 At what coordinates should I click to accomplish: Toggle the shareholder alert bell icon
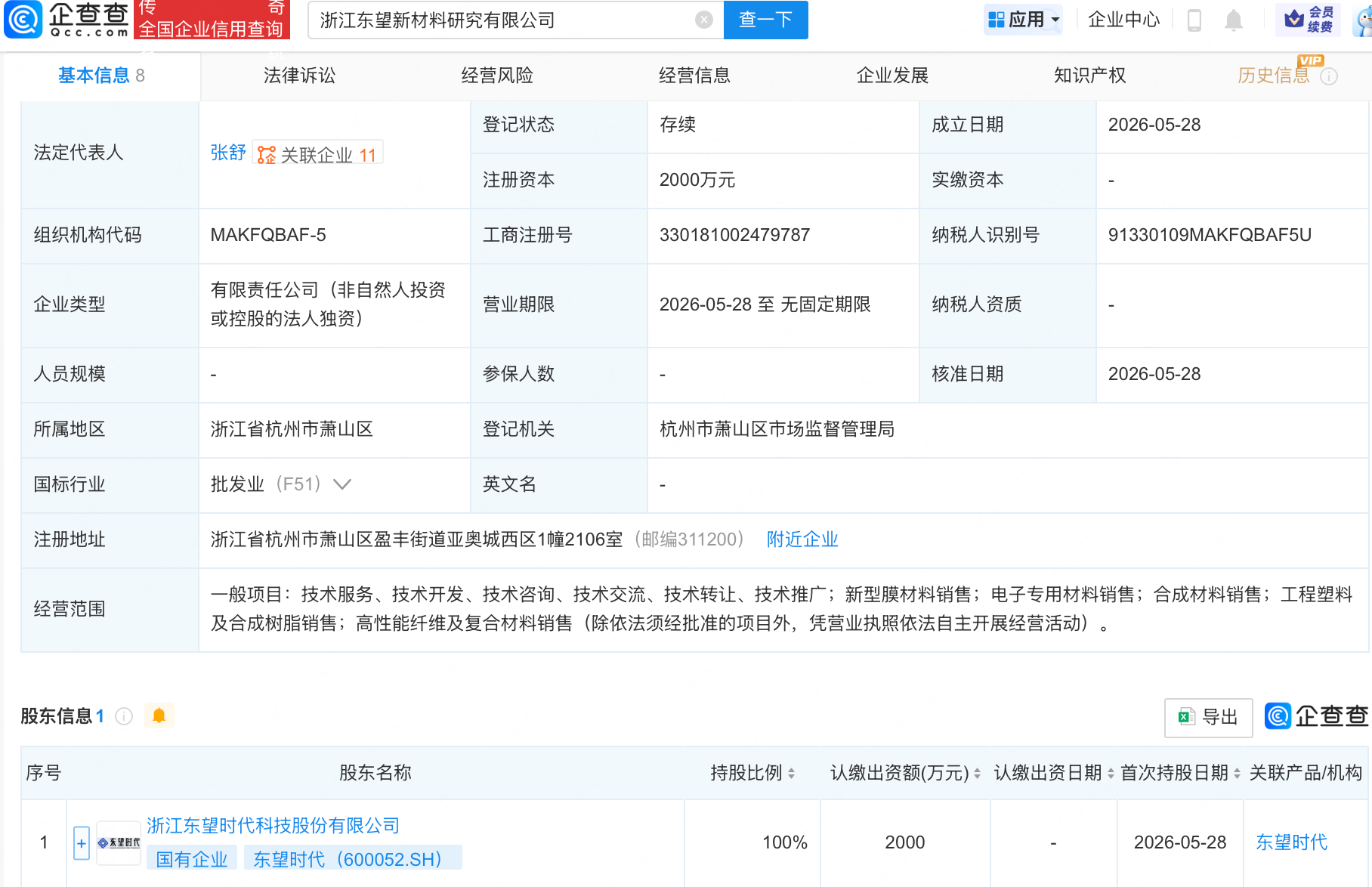(159, 715)
